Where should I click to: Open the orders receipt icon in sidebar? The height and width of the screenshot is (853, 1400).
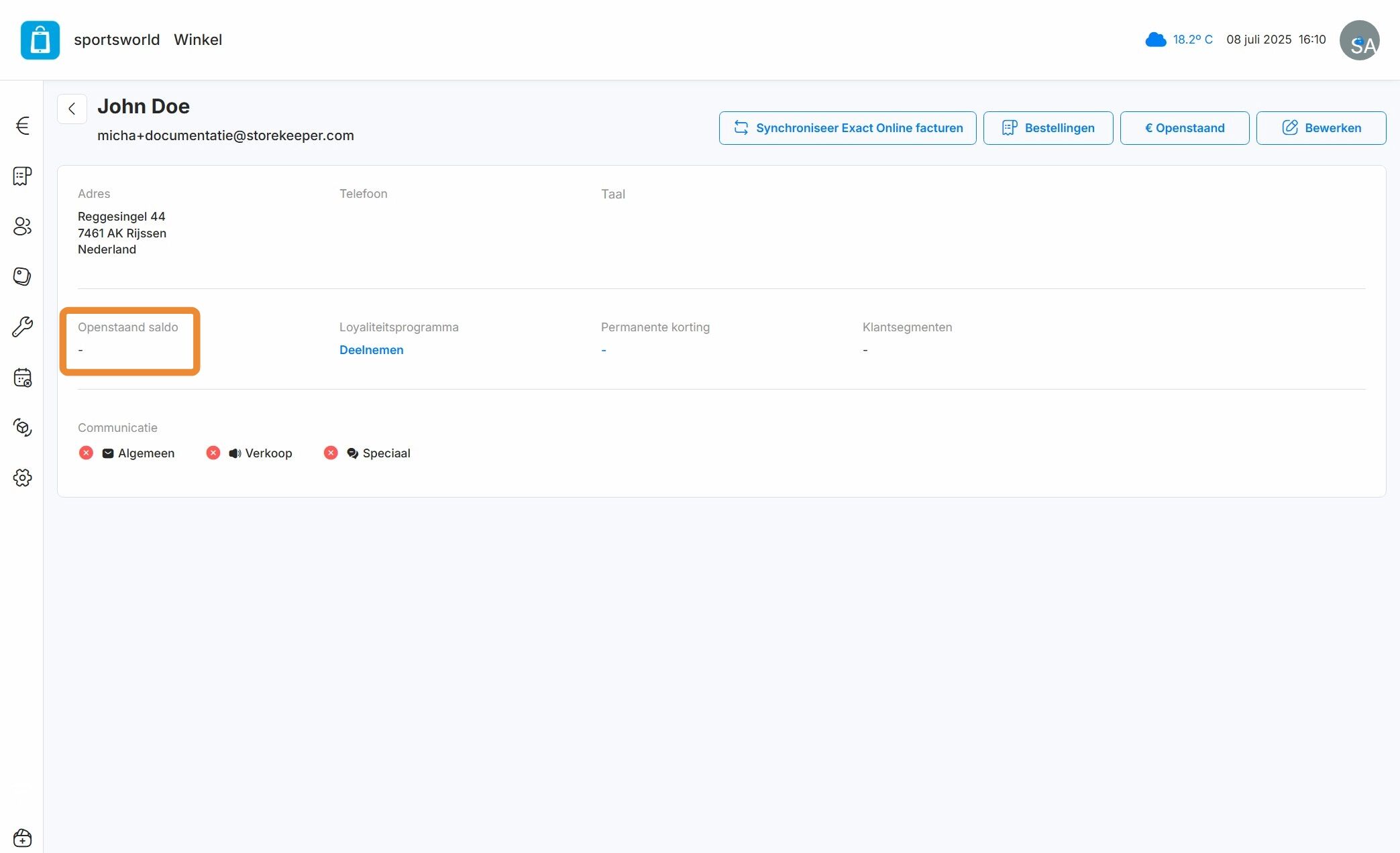pyautogui.click(x=22, y=176)
